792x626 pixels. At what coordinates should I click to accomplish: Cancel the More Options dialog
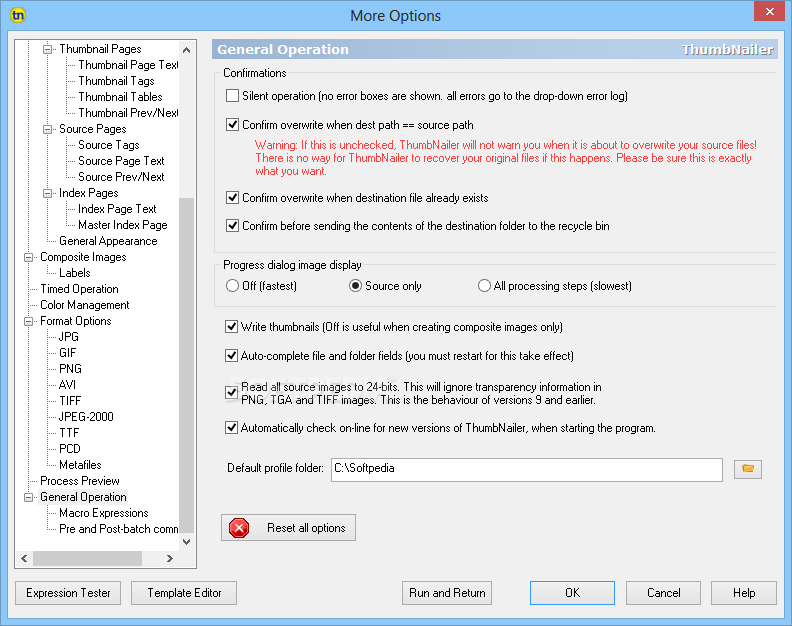click(x=663, y=593)
